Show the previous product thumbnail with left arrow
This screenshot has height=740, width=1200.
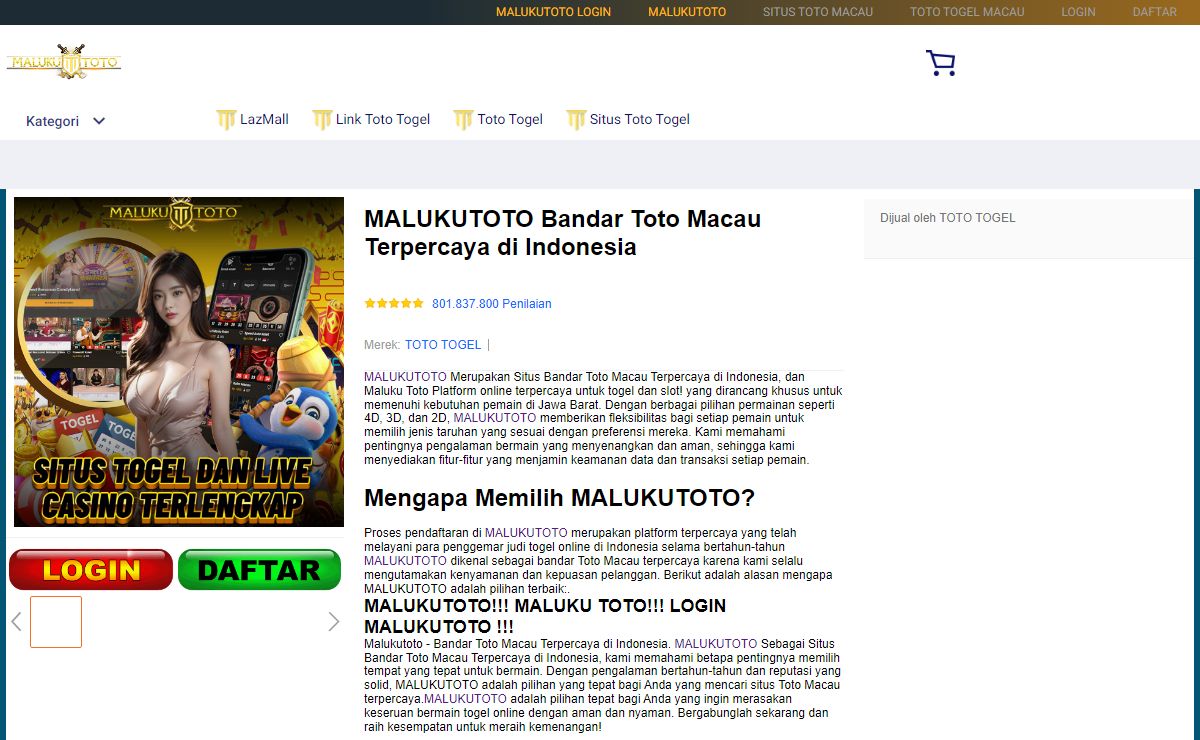pos(16,622)
